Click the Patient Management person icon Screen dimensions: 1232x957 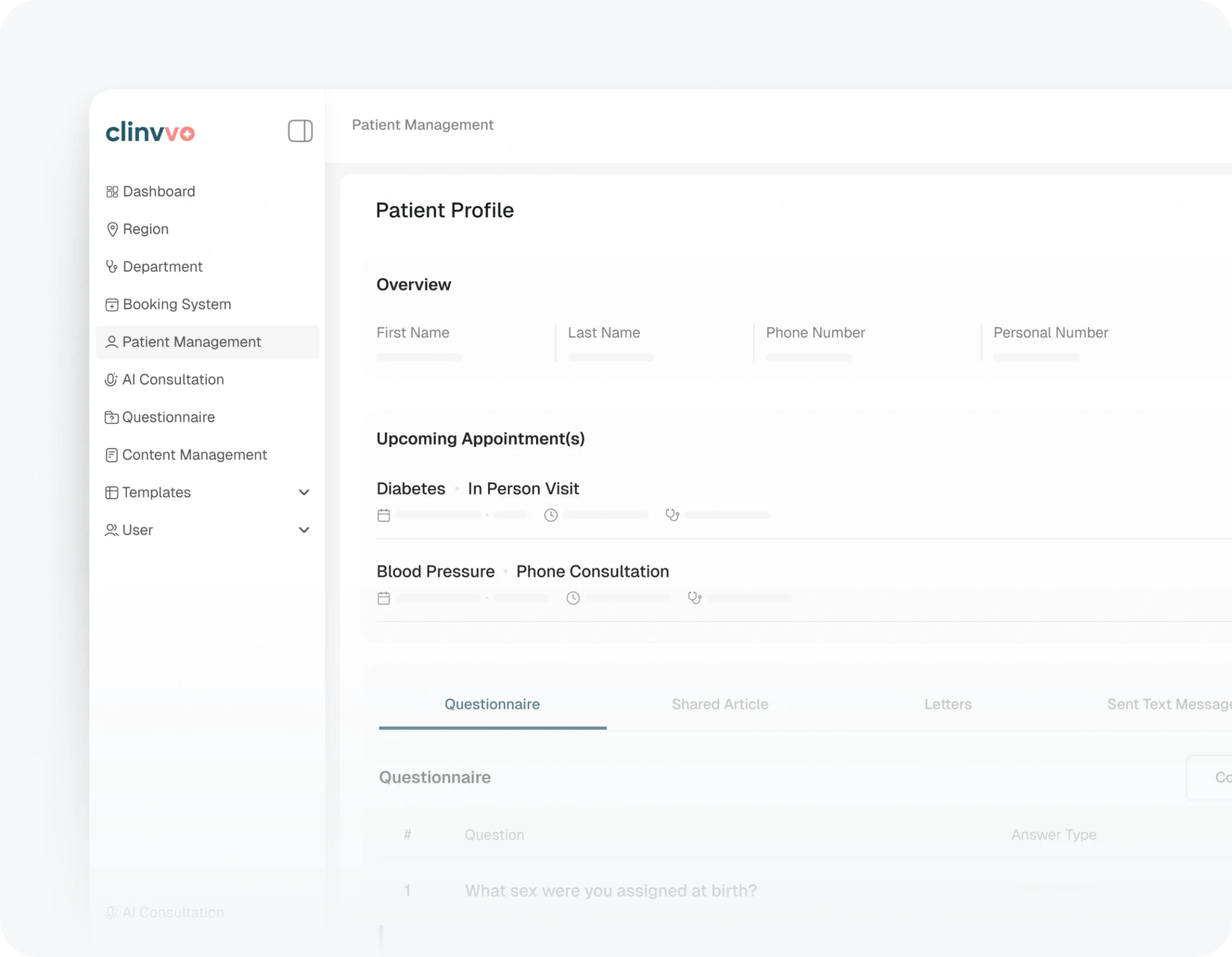click(111, 342)
